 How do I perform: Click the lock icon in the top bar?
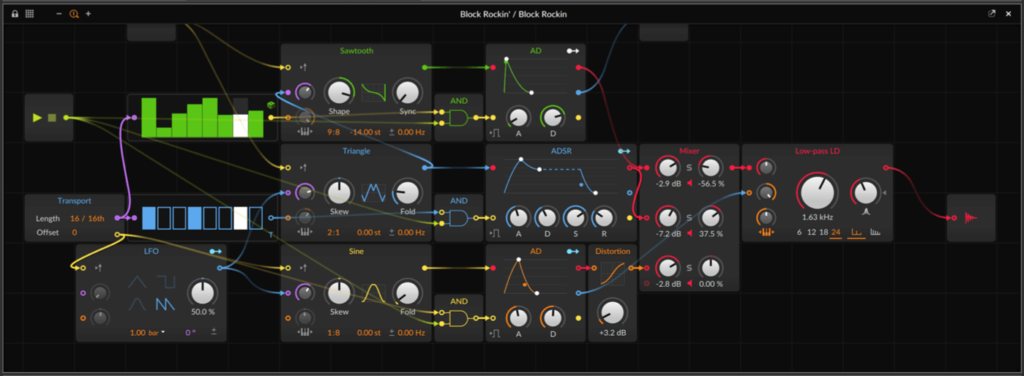tap(15, 14)
